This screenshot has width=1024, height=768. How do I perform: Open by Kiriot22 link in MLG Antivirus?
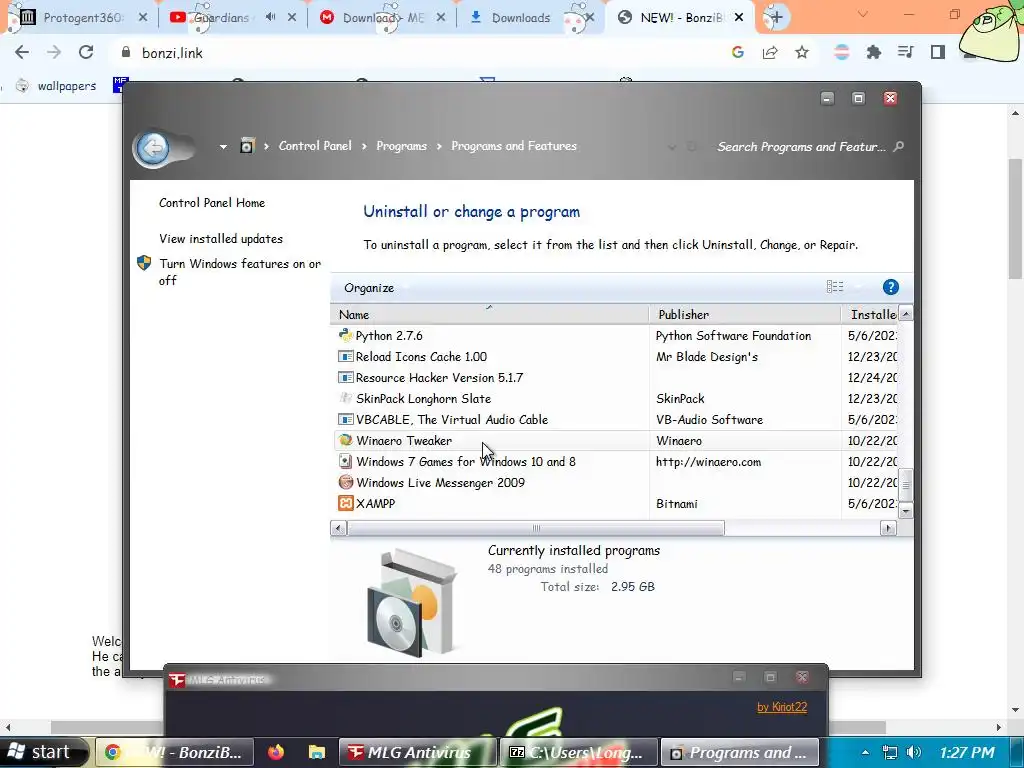coord(782,707)
